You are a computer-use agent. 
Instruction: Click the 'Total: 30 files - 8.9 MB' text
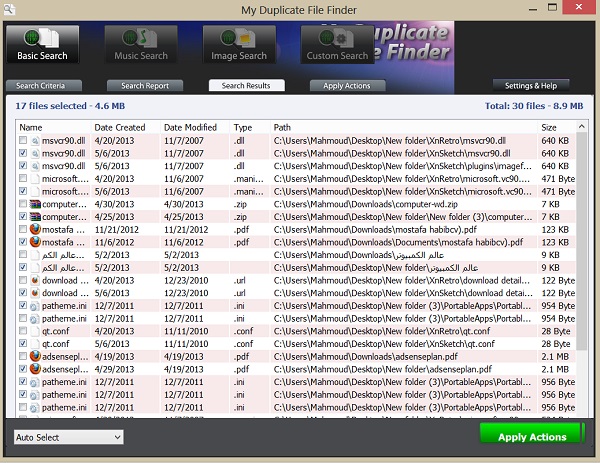coord(534,106)
